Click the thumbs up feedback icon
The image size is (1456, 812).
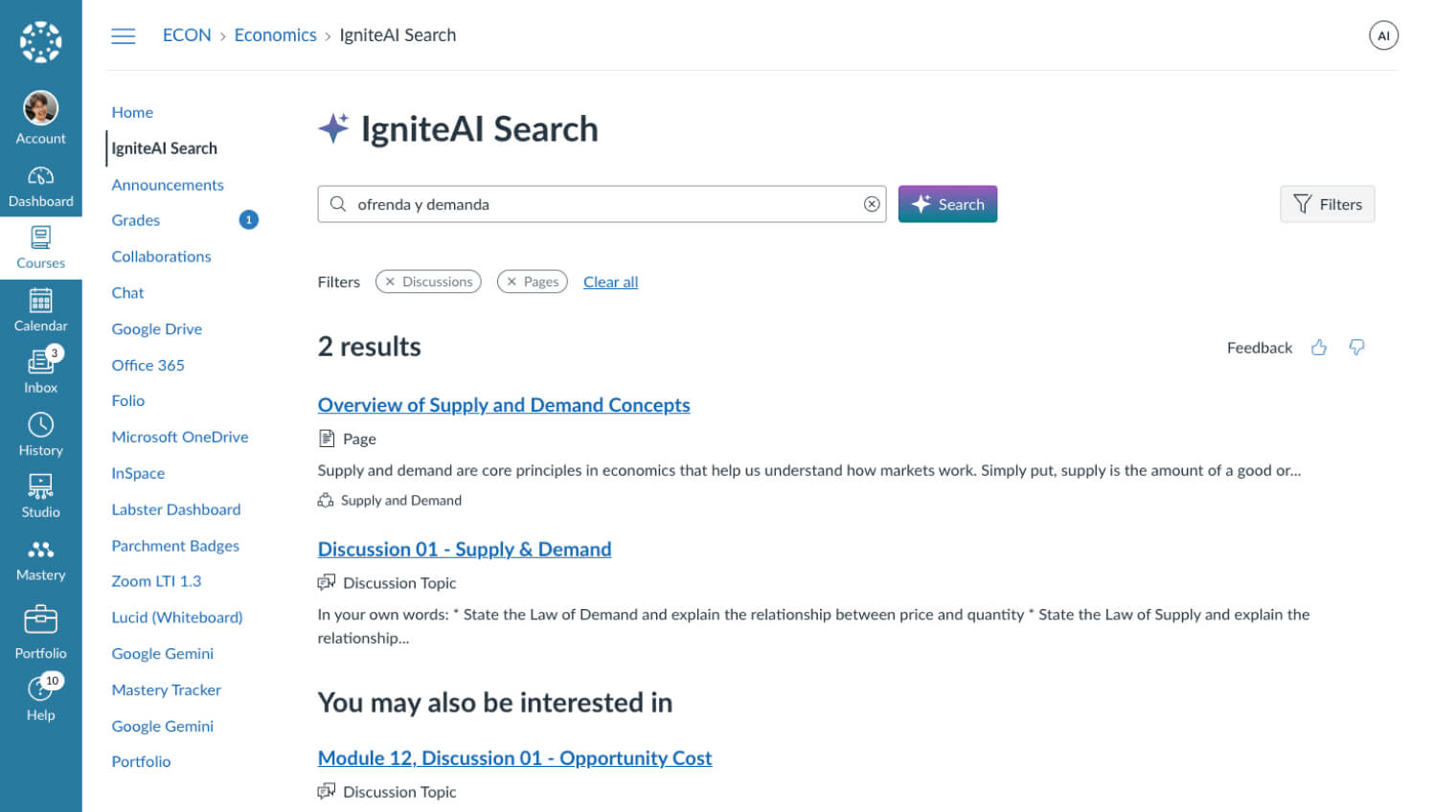click(x=1319, y=348)
